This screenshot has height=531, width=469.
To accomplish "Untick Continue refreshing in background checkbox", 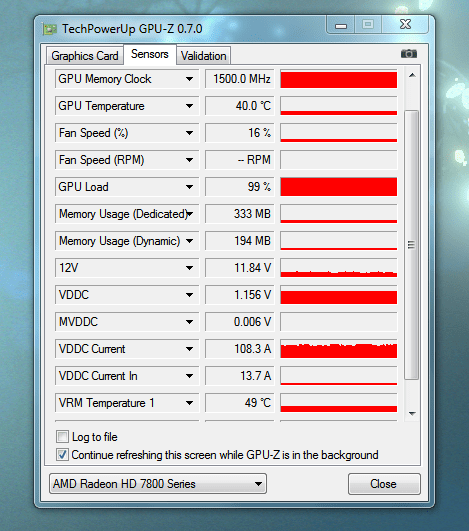I will pos(62,454).
